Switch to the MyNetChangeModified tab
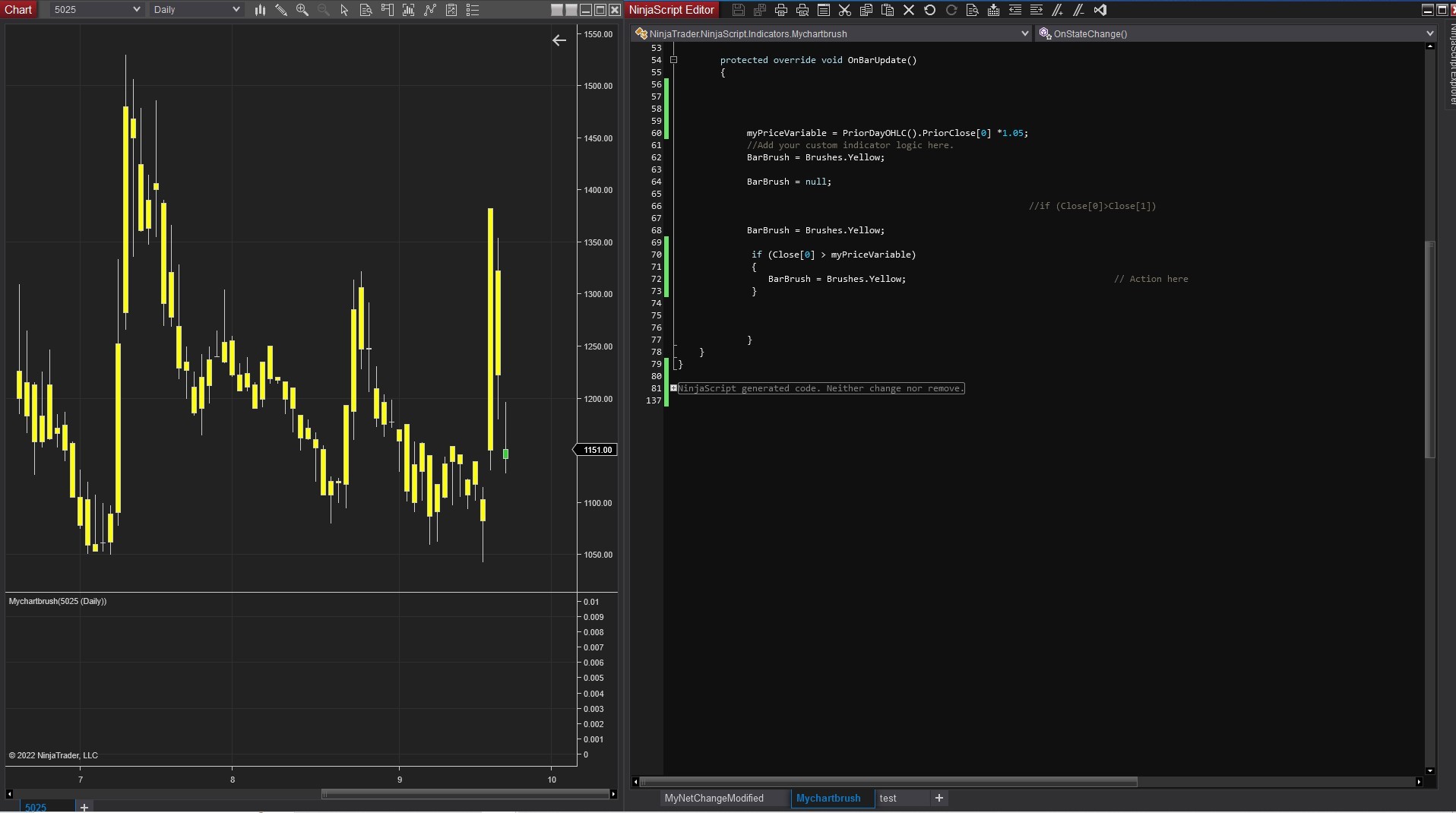 pyautogui.click(x=714, y=798)
